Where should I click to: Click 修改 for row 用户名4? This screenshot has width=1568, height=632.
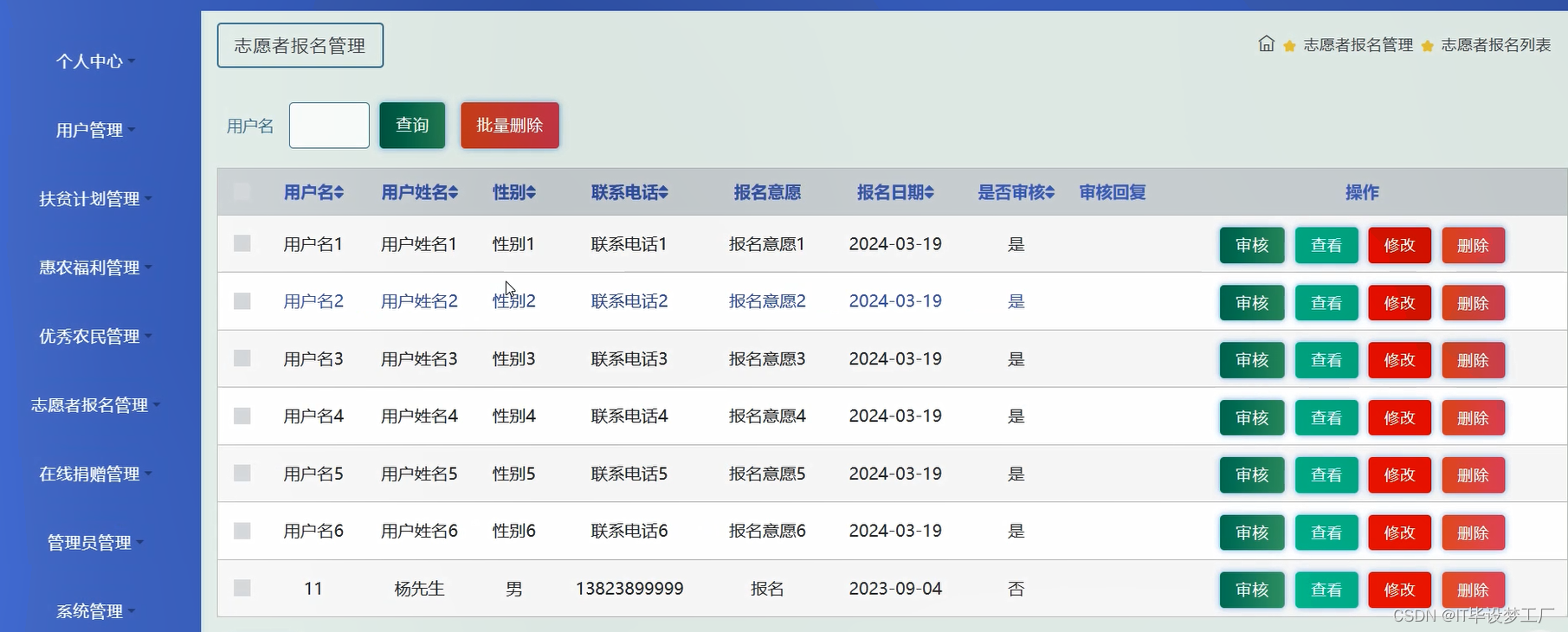click(1400, 417)
